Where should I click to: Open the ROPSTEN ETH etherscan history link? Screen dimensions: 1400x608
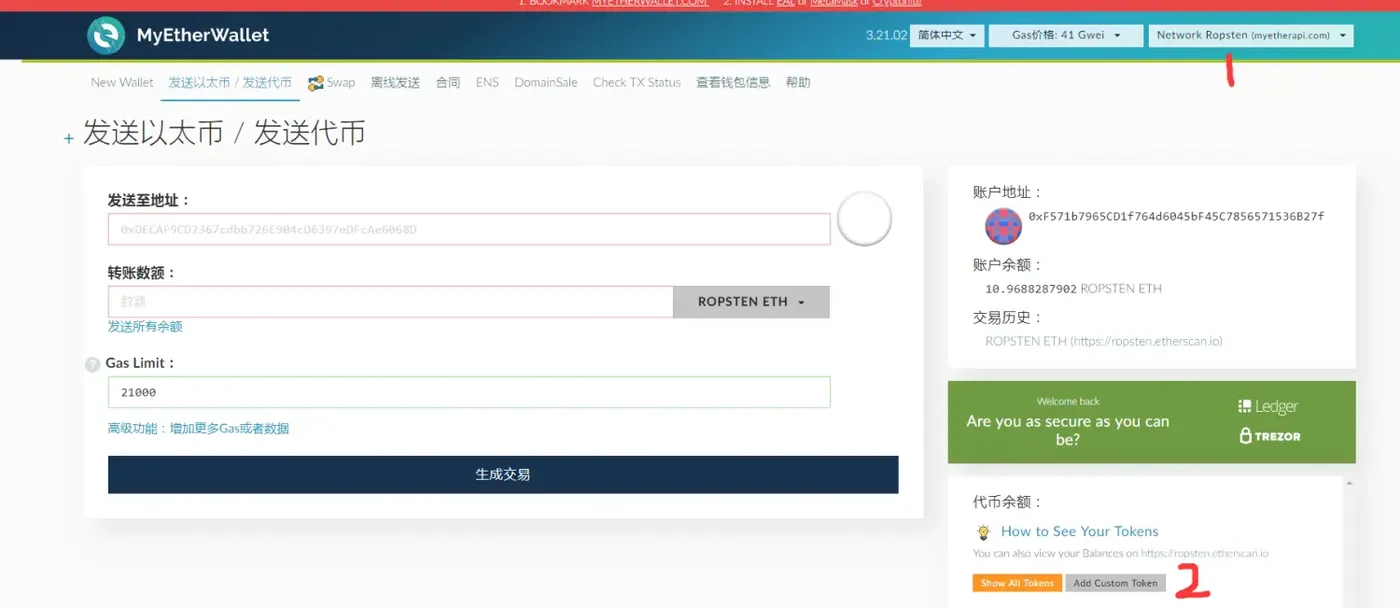[x=1104, y=341]
